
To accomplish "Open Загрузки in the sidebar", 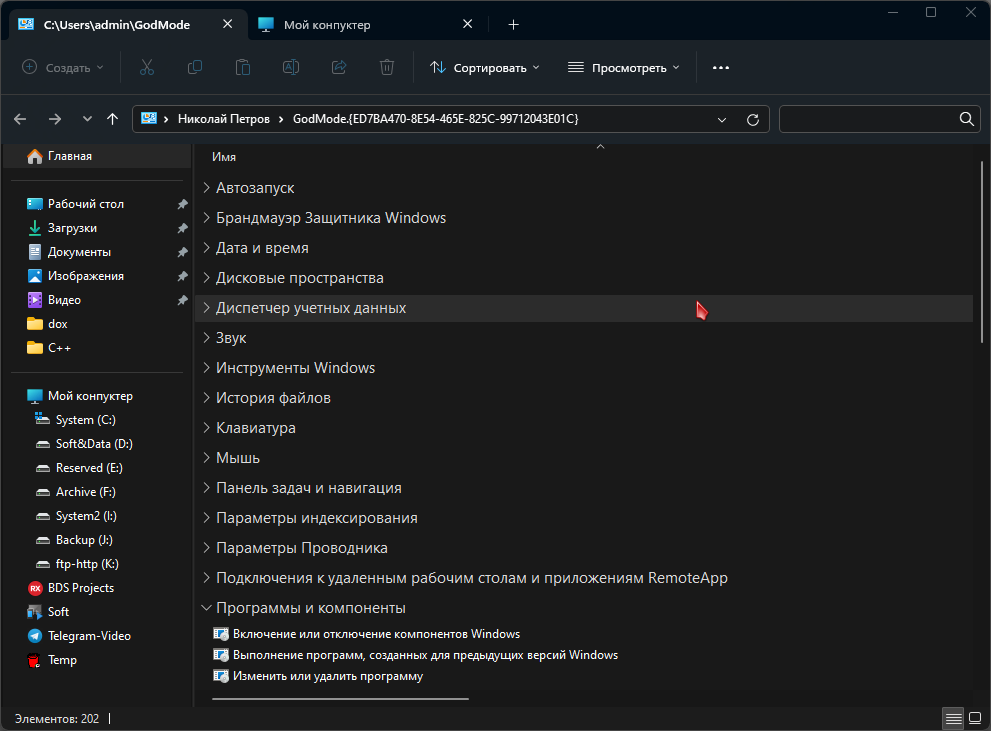I will point(72,228).
